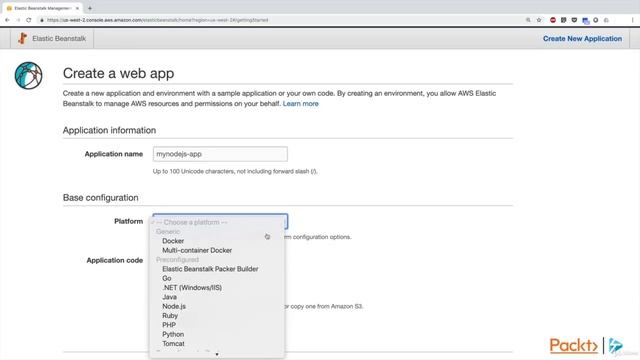The height and width of the screenshot is (360, 640).
Task: Select Docker from platform list
Action: (x=173, y=241)
